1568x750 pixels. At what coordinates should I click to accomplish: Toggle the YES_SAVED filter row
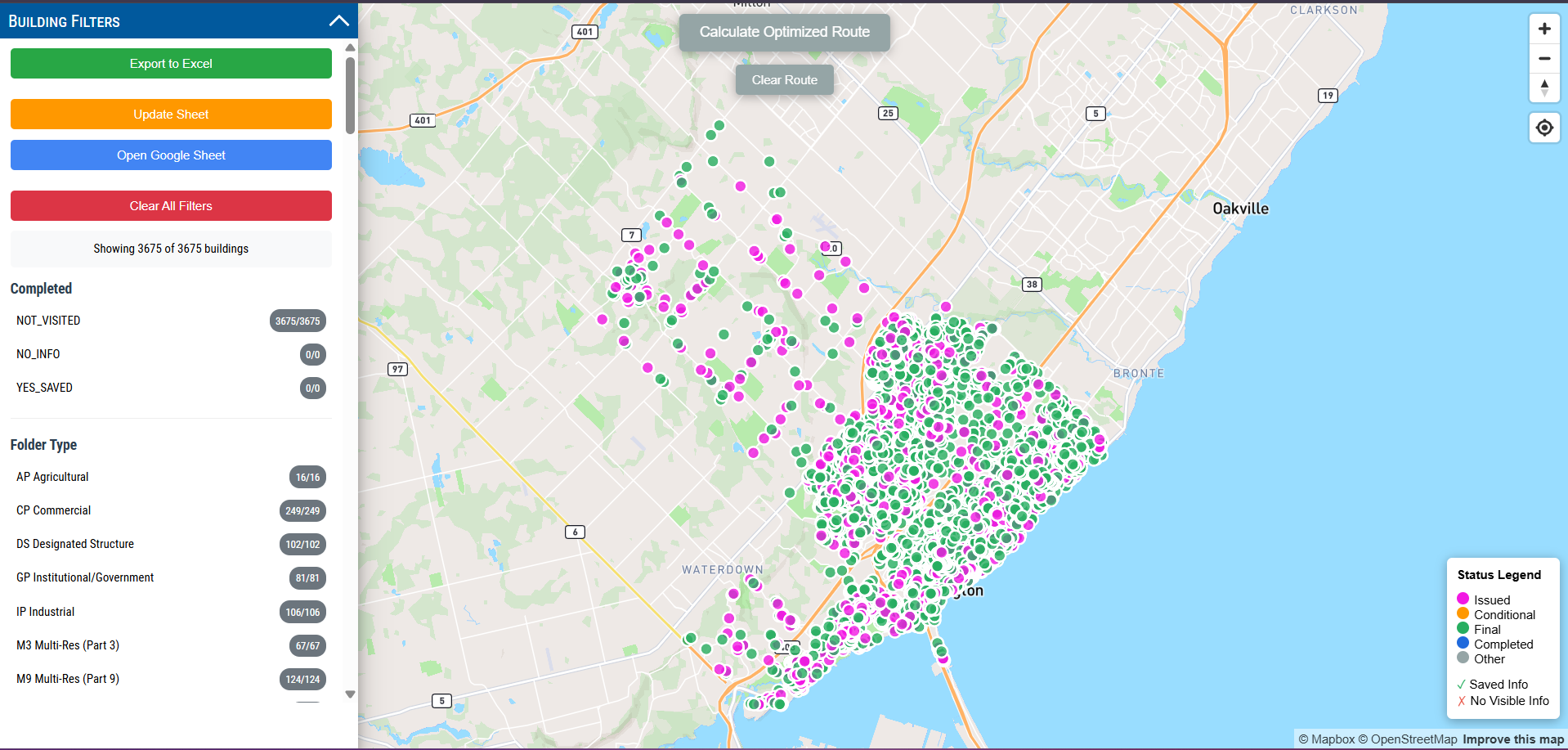point(171,388)
